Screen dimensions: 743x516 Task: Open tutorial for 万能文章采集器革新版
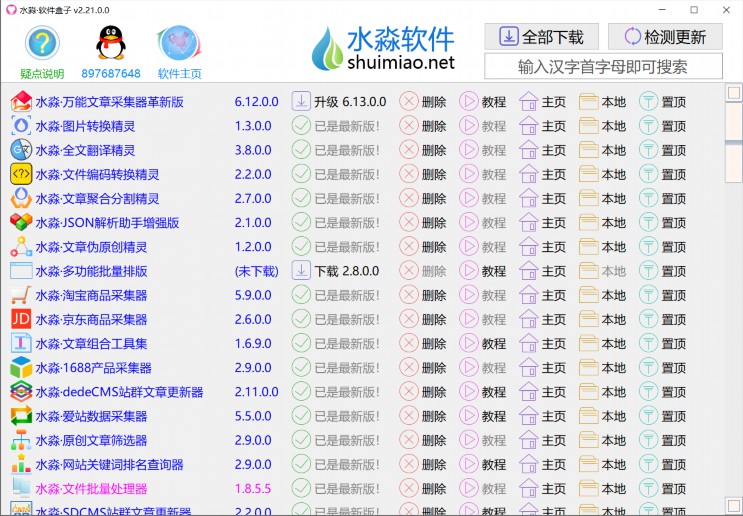pyautogui.click(x=482, y=102)
